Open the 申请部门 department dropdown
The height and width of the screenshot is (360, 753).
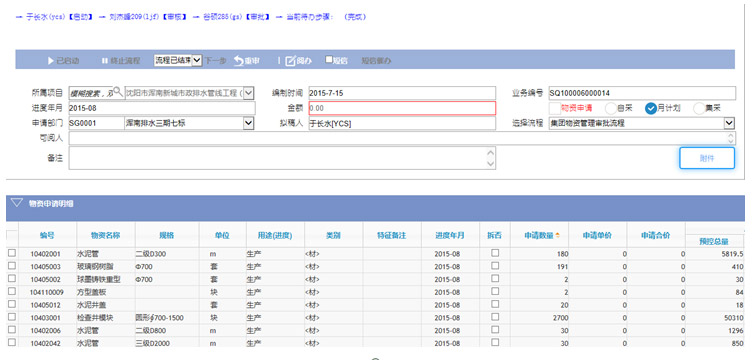point(249,123)
